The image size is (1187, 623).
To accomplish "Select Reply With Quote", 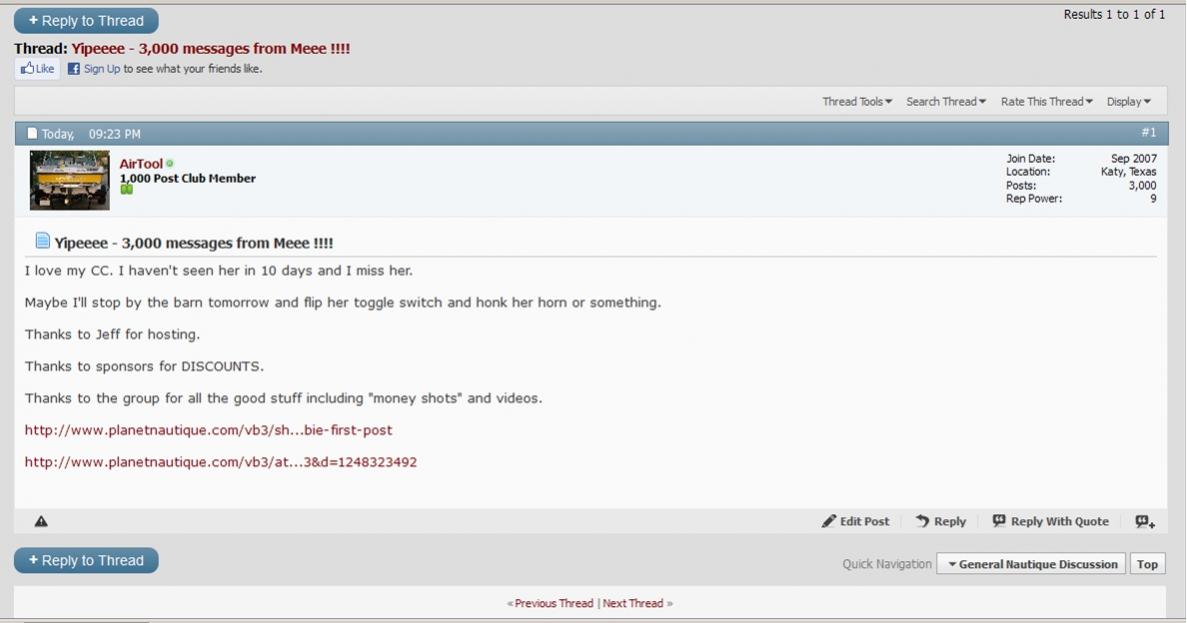I will [1050, 521].
